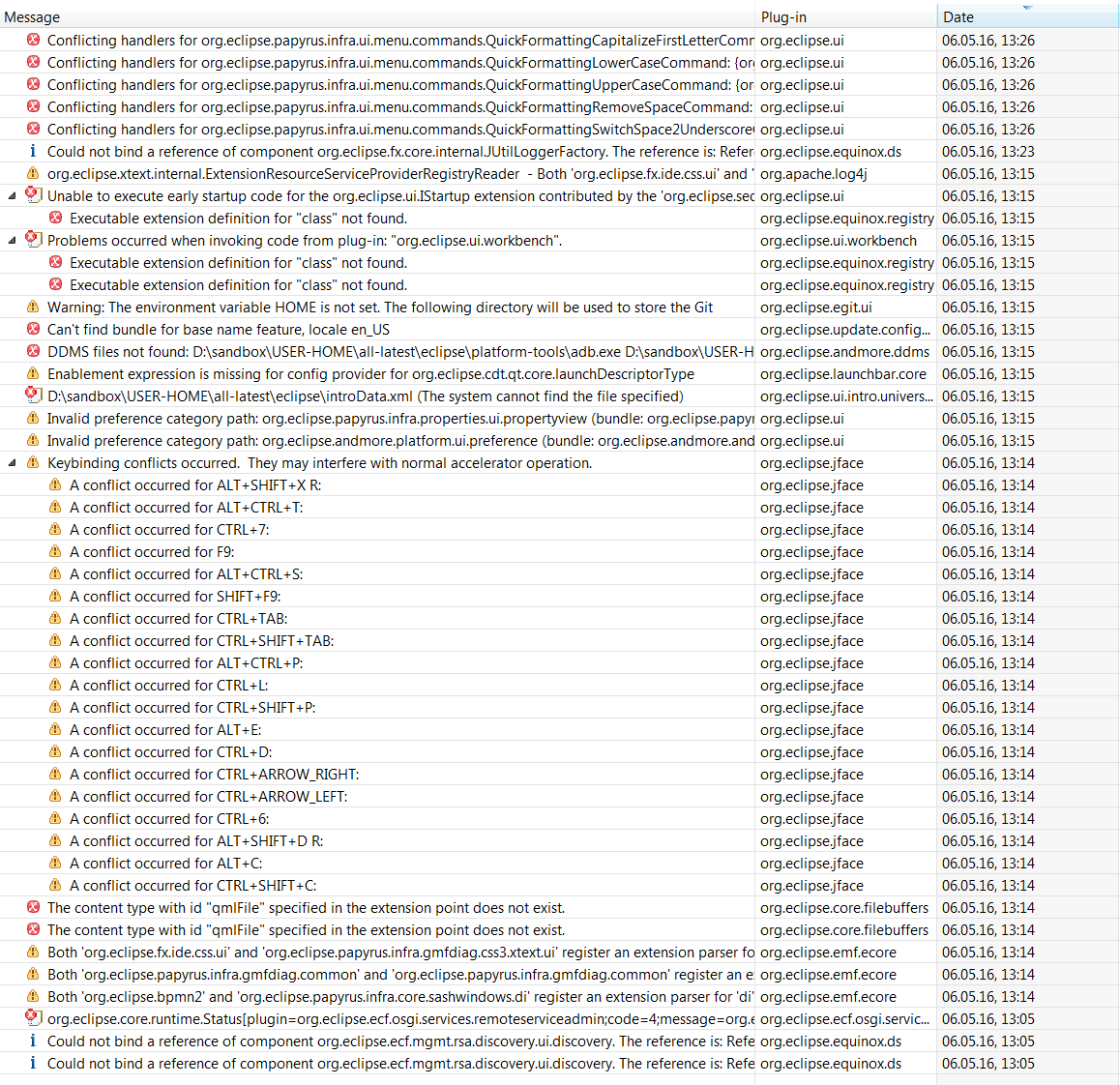
Task: Click info icon of JUtilLoggerFactory bind entry
Action: [x=33, y=152]
